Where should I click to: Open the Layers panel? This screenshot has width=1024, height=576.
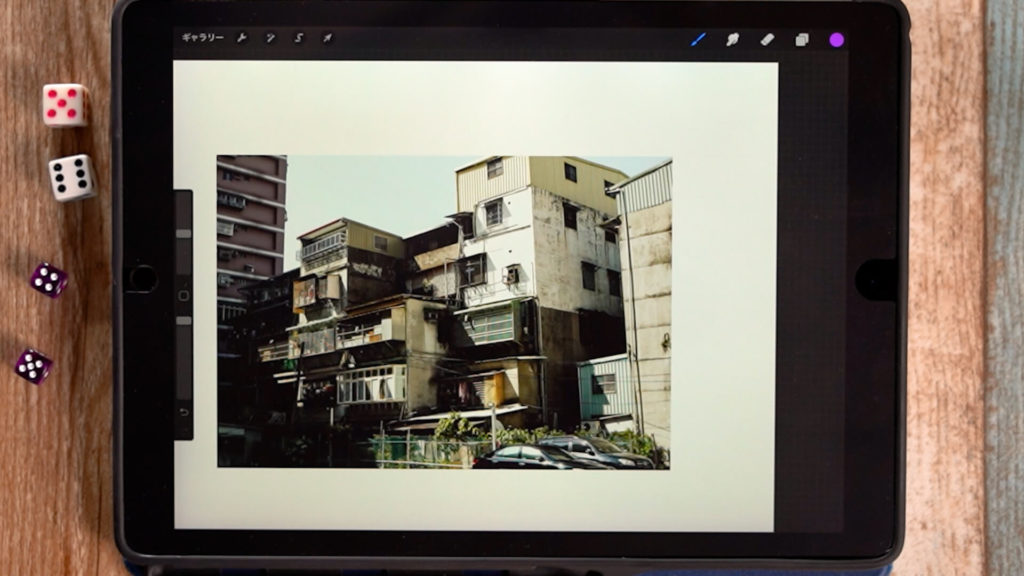pyautogui.click(x=802, y=40)
